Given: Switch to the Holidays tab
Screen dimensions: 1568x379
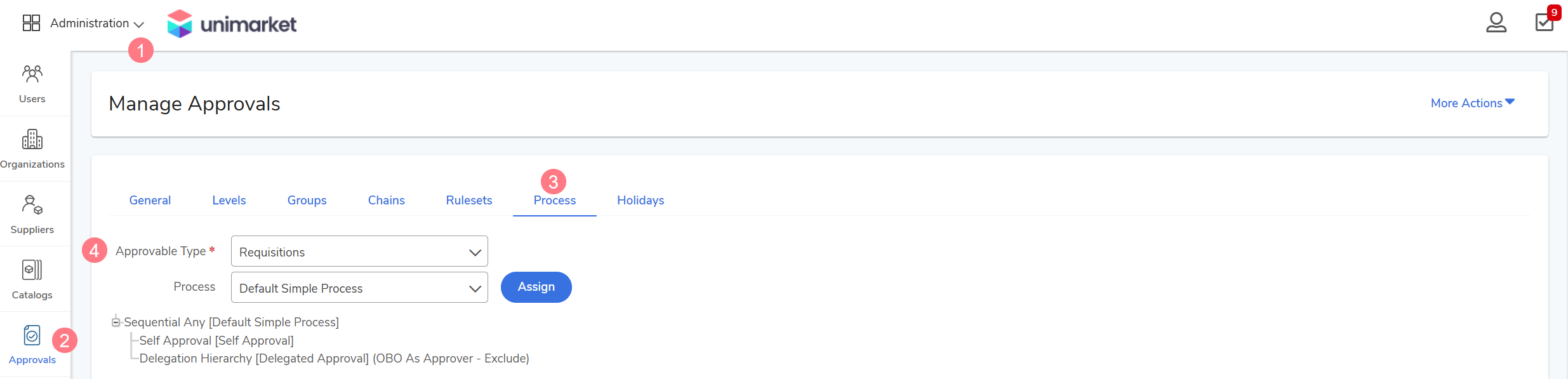Looking at the screenshot, I should (x=640, y=201).
